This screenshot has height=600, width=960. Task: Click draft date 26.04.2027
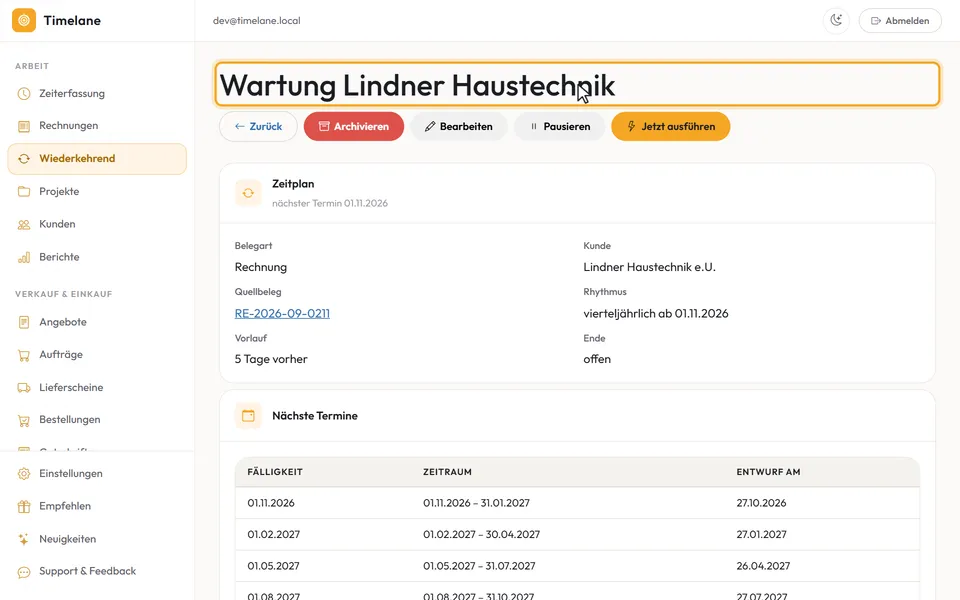tap(763, 566)
